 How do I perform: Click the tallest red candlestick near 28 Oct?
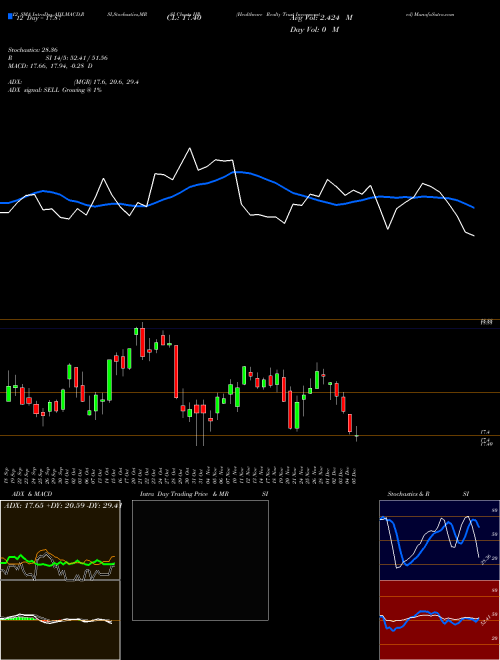click(176, 371)
